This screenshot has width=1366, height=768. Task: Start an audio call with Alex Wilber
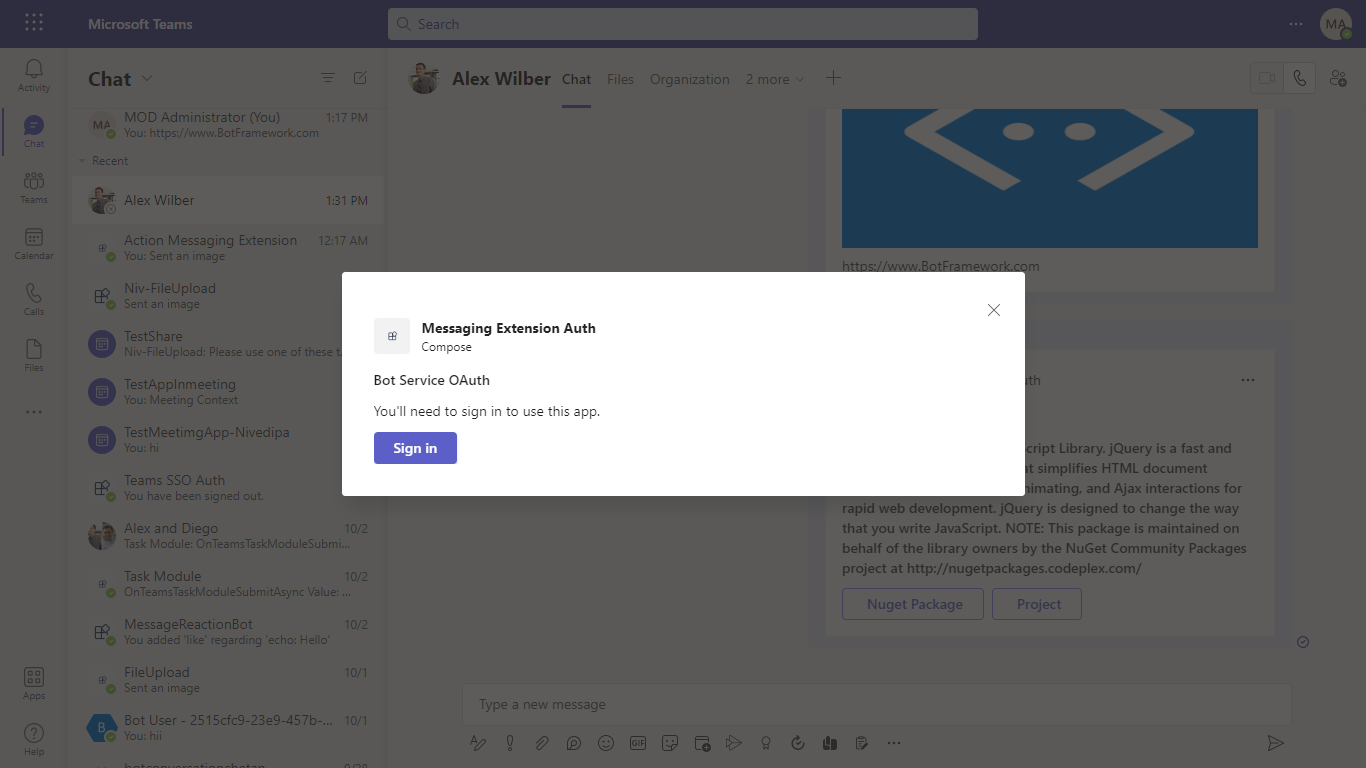coord(1299,78)
